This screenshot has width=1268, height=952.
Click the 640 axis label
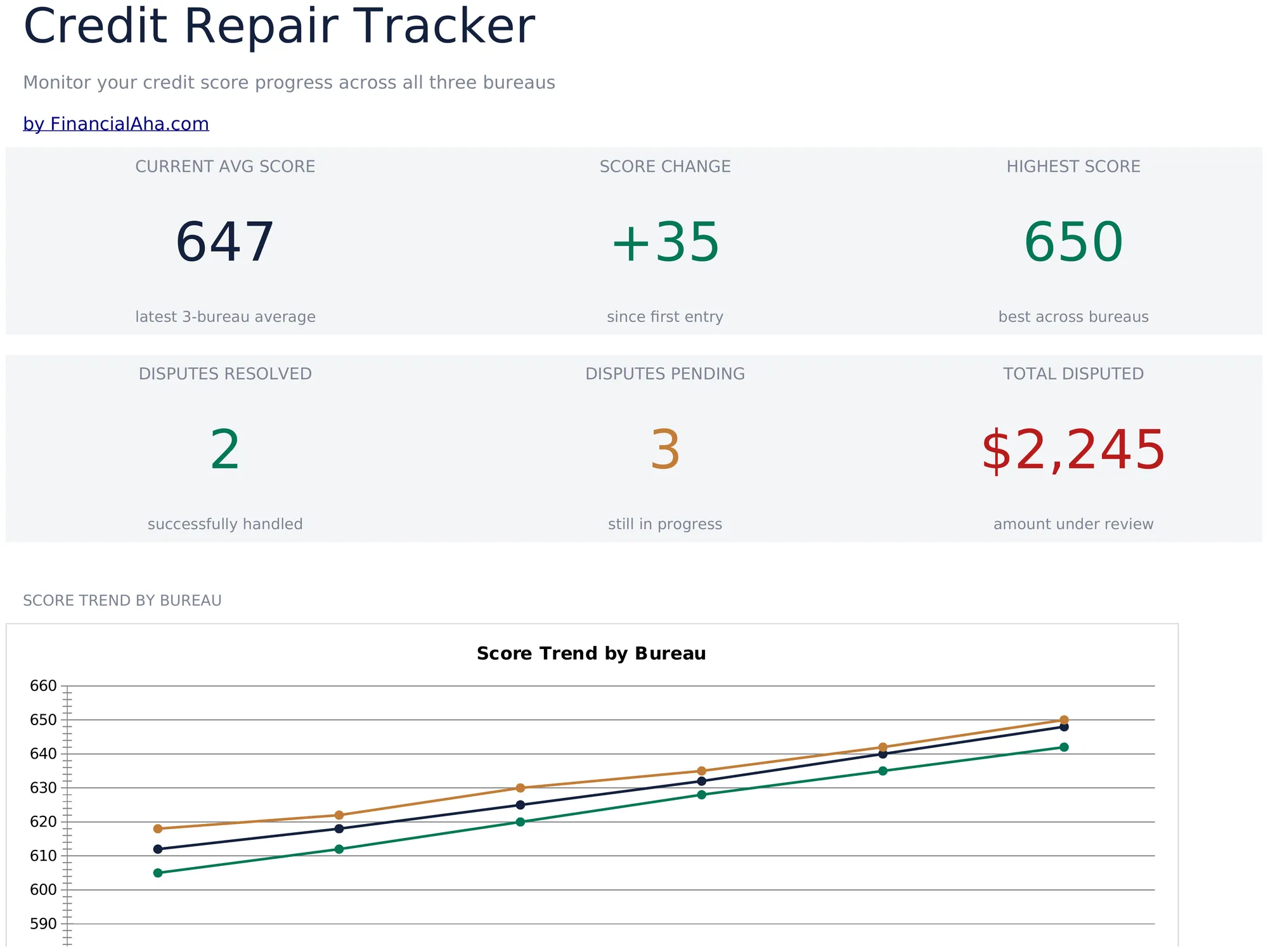point(43,754)
